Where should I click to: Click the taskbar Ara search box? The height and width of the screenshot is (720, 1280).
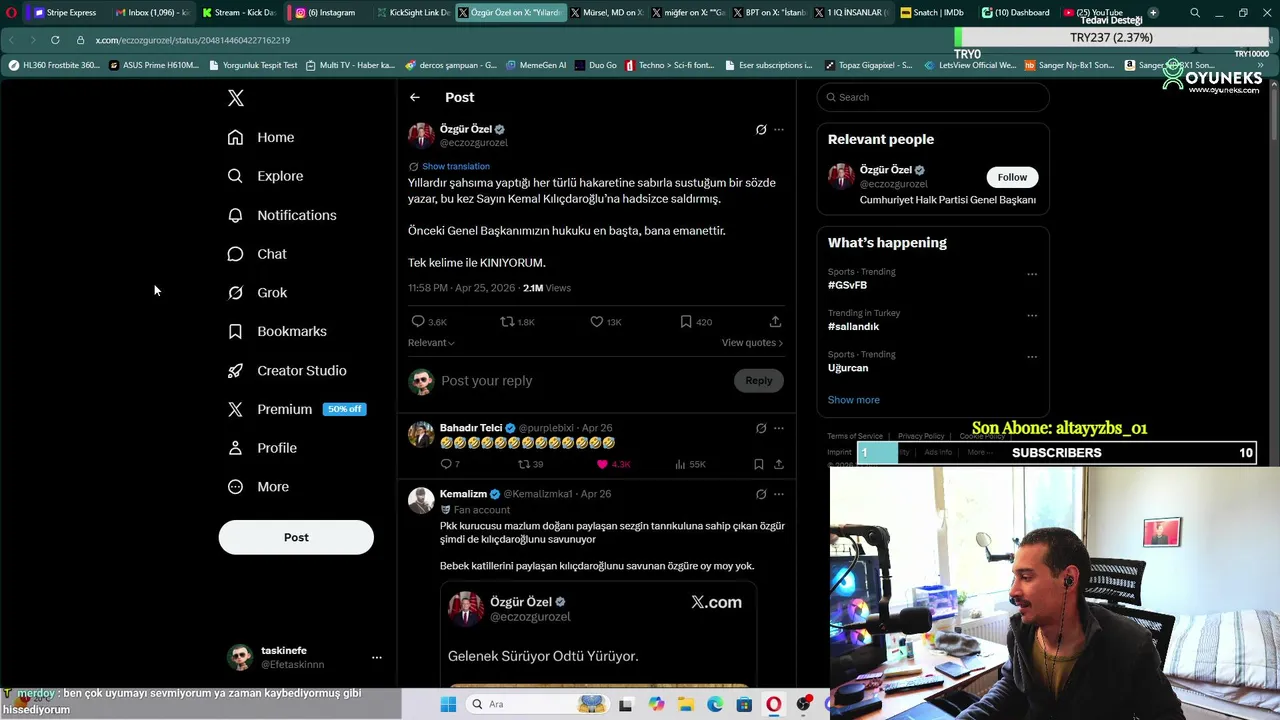click(537, 704)
